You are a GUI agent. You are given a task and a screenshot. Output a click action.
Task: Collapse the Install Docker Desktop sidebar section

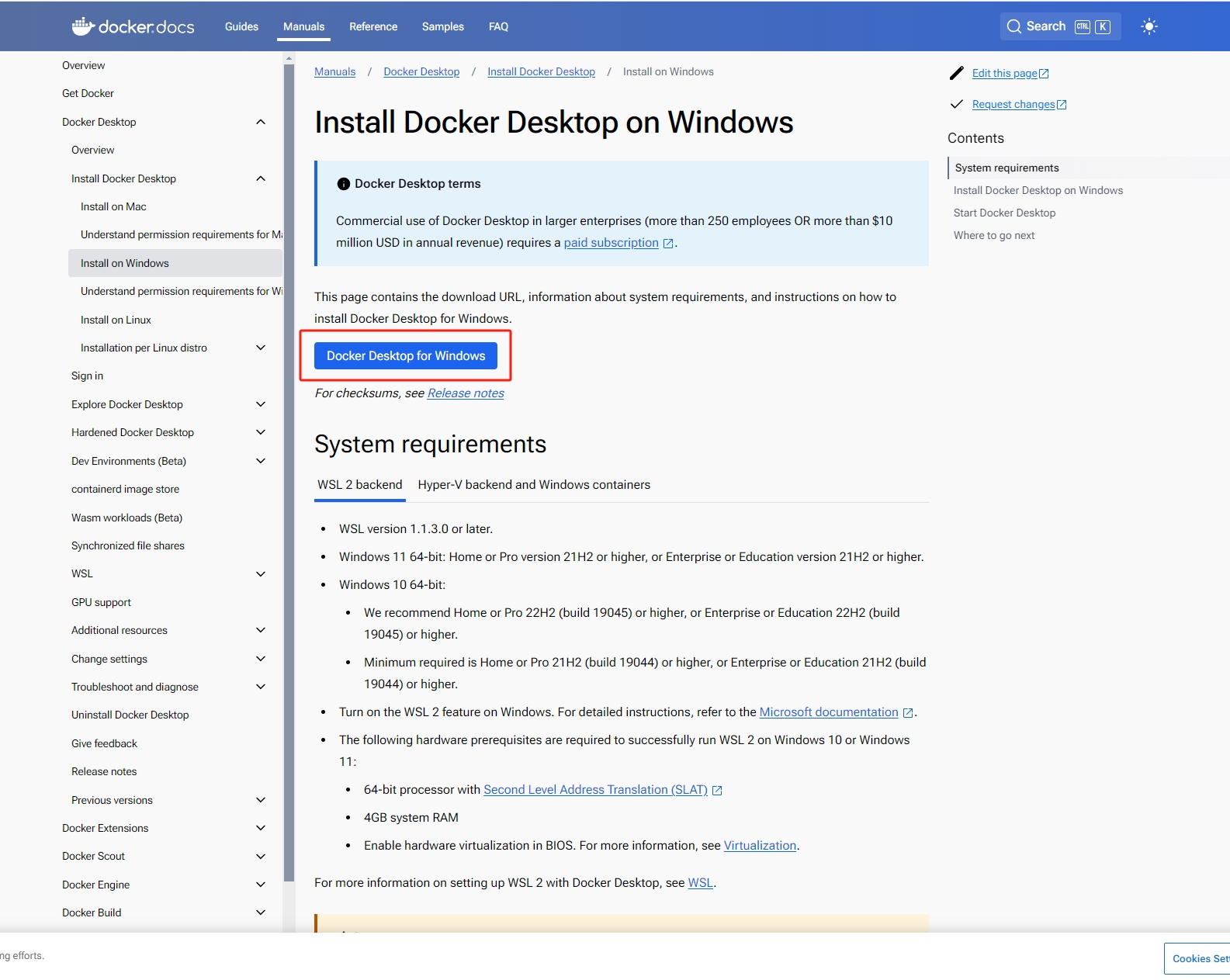261,178
